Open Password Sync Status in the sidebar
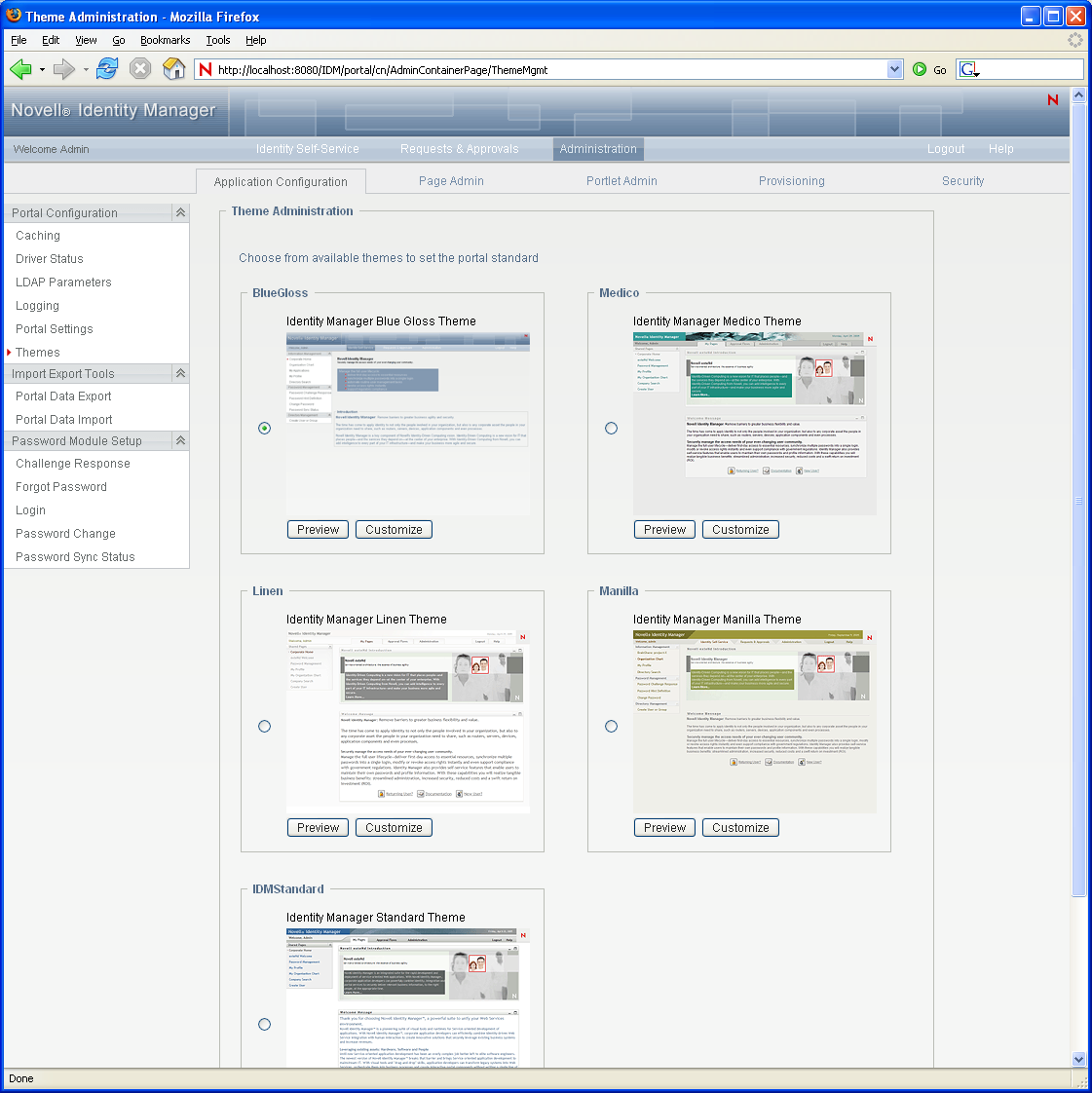Viewport: 1092px width, 1093px height. click(x=75, y=556)
